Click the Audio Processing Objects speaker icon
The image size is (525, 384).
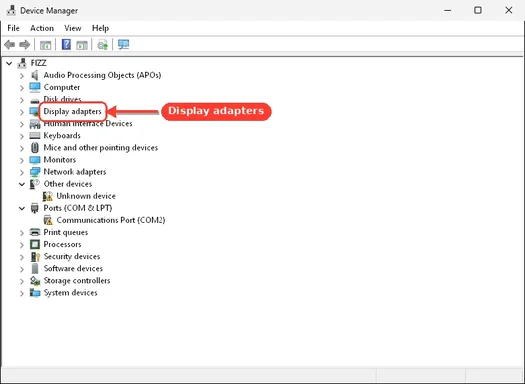(x=35, y=75)
